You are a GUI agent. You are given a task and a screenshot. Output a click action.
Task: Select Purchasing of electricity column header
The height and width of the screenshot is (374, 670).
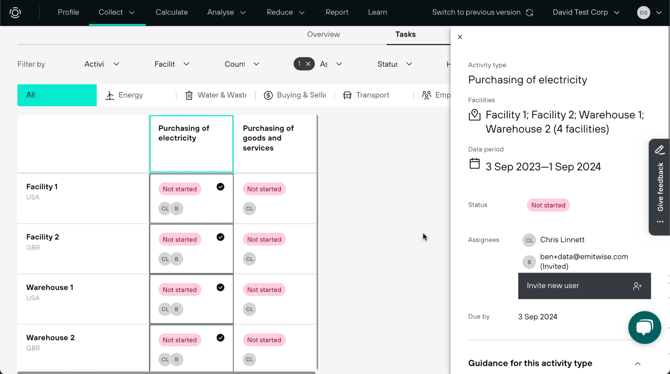[191, 144]
